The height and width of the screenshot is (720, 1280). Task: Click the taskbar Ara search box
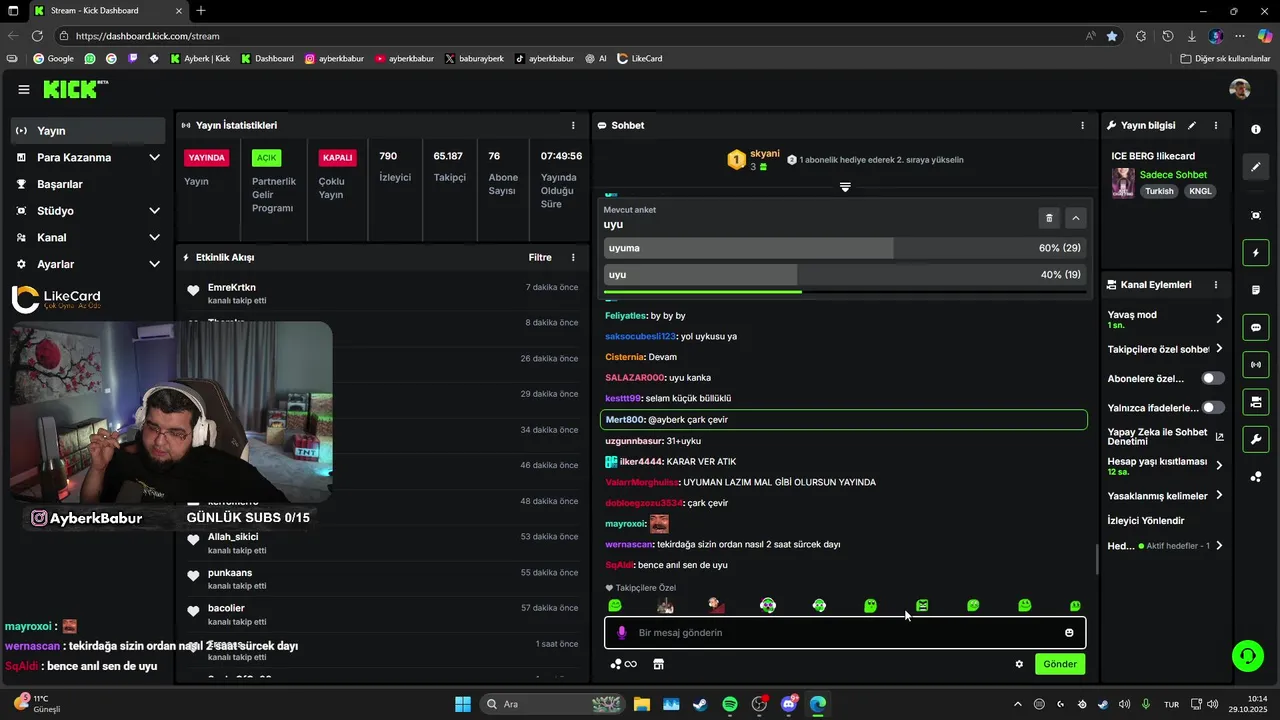coord(553,704)
